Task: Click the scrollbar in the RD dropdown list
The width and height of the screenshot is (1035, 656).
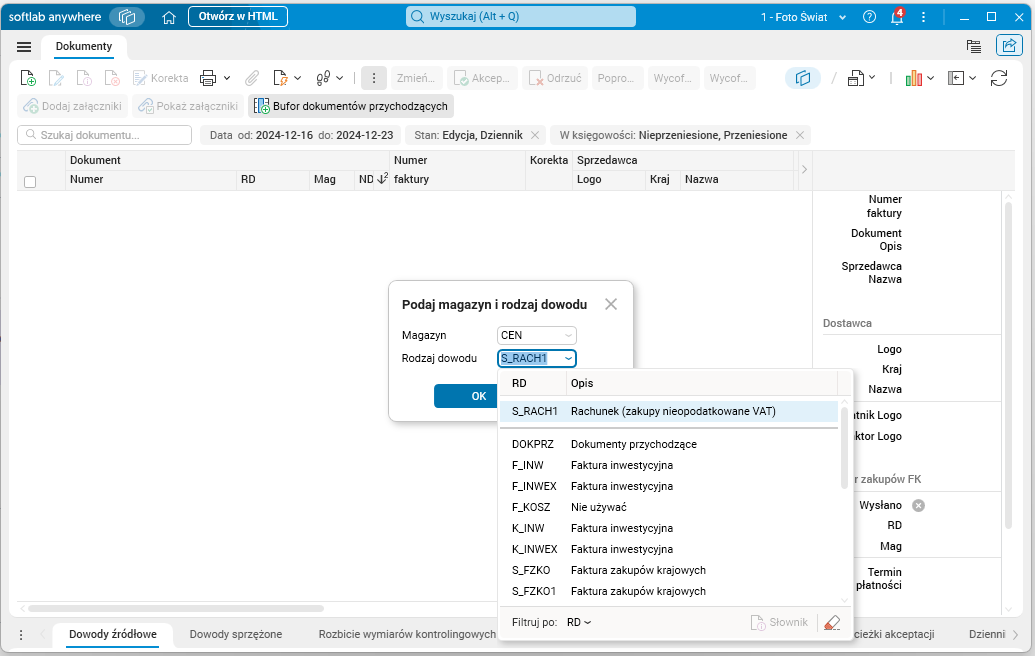Action: (x=844, y=448)
